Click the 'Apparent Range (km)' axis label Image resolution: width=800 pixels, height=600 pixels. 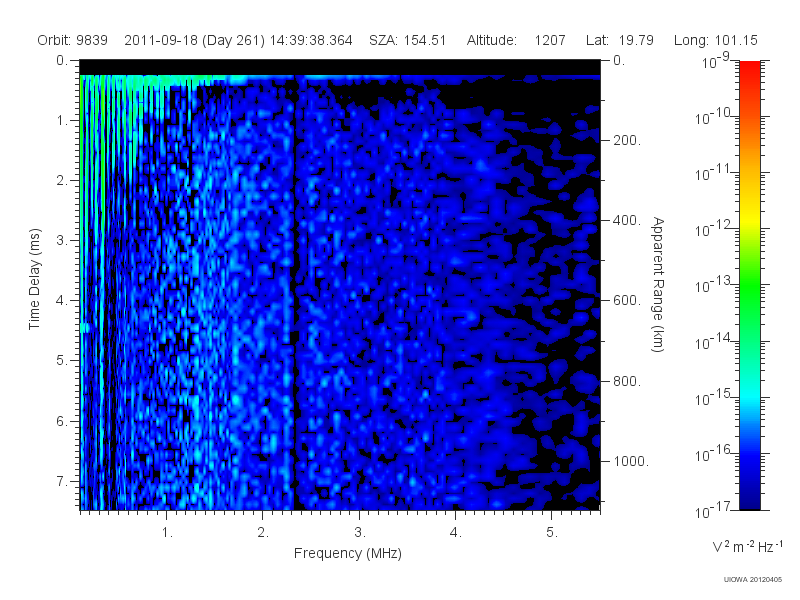[658, 284]
